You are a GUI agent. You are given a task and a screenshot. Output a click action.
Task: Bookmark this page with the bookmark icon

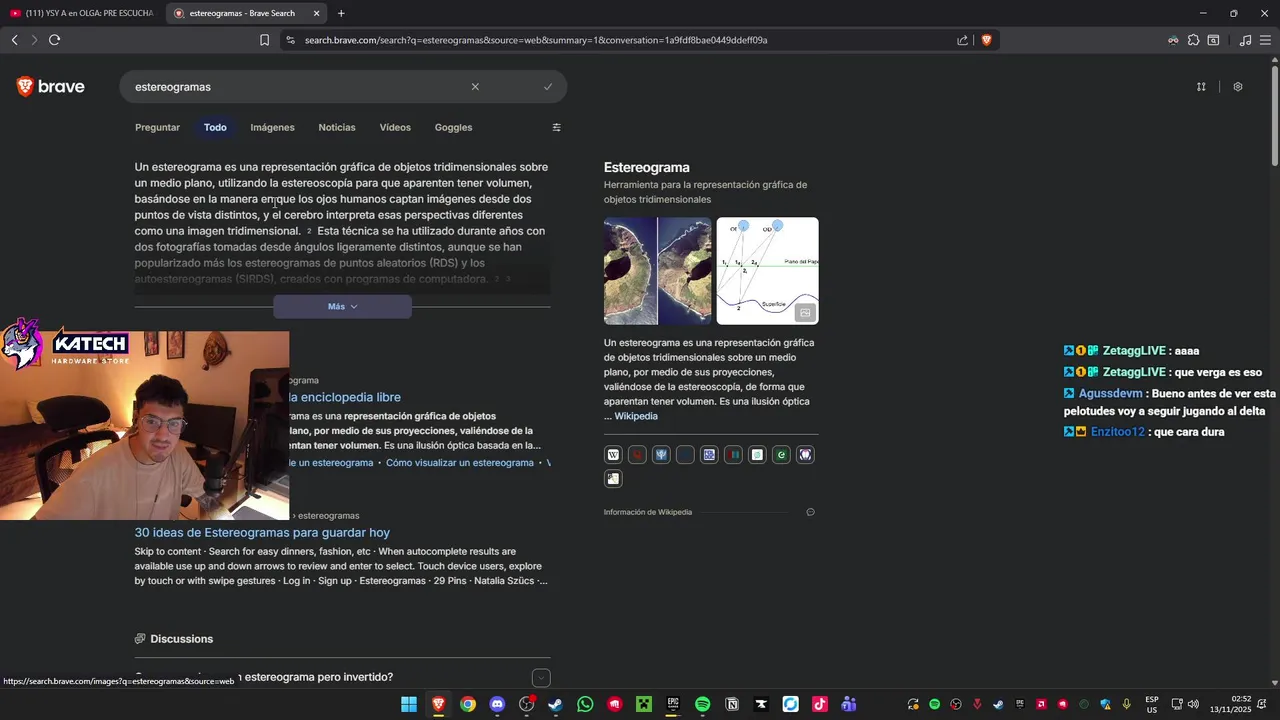tap(264, 40)
